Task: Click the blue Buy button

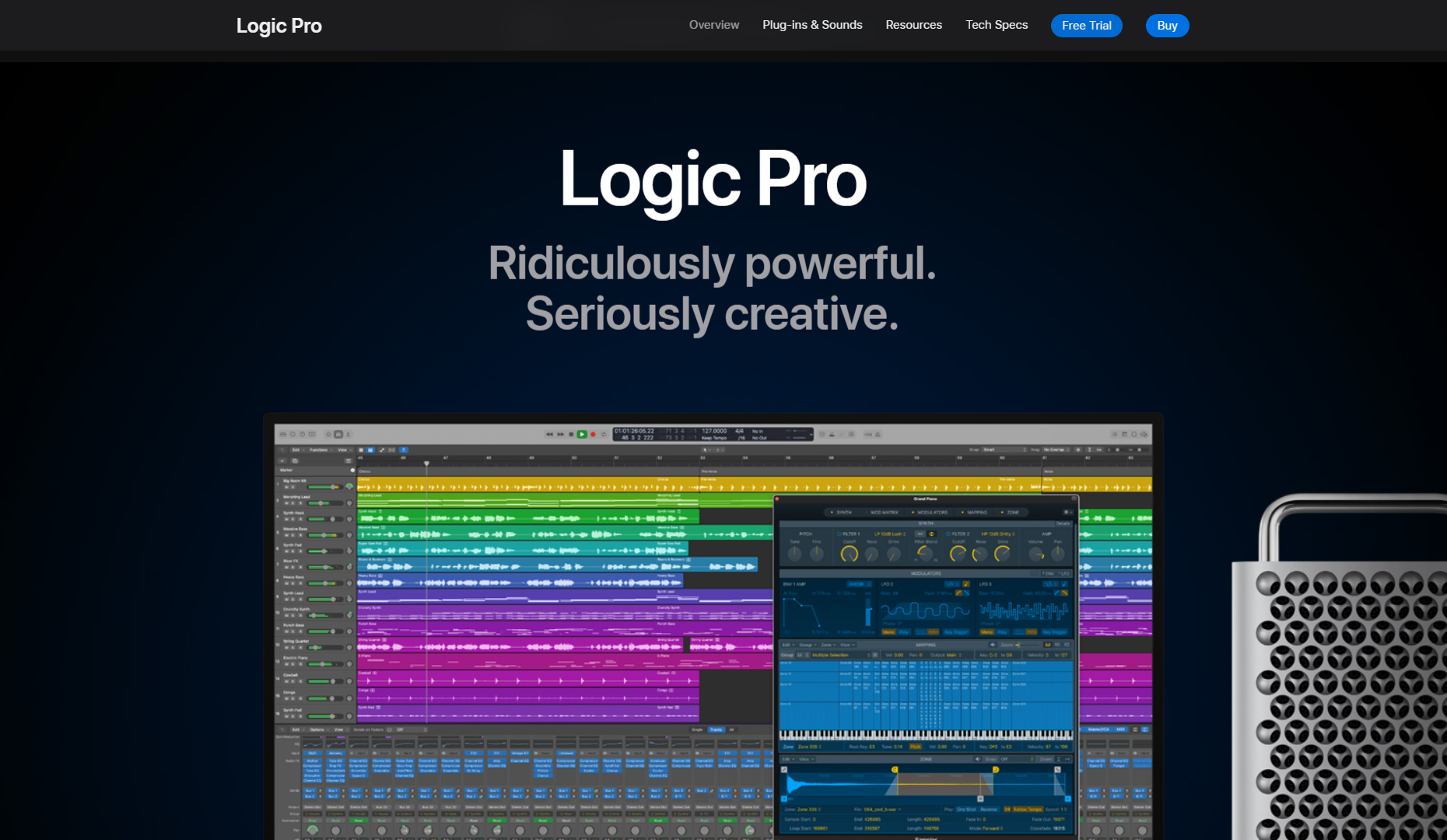Action: pyautogui.click(x=1167, y=26)
